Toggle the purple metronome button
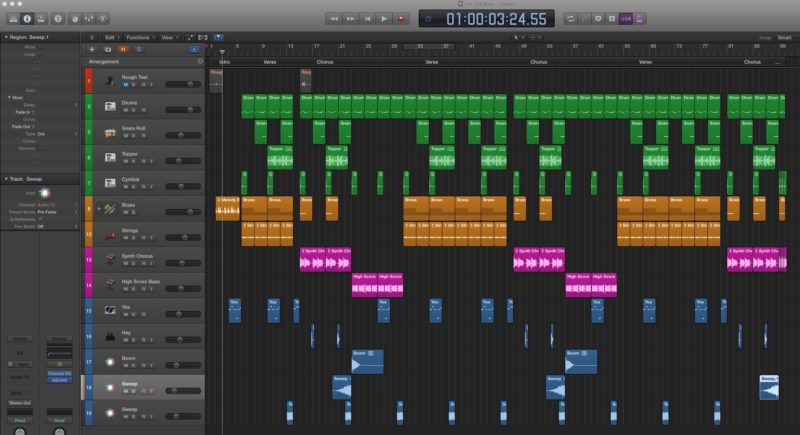This screenshot has height=435, width=800. pos(639,19)
